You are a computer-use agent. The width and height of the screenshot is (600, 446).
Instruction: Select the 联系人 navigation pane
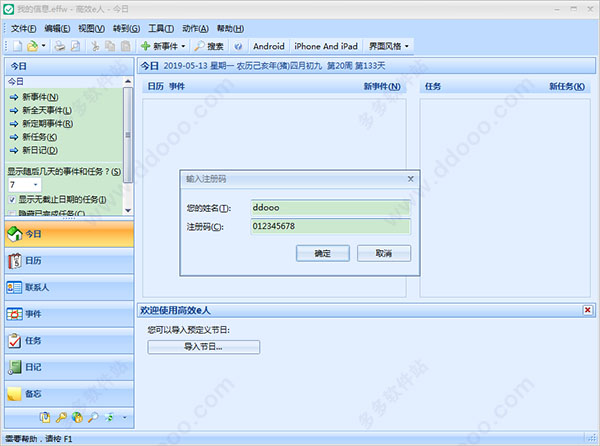69,287
